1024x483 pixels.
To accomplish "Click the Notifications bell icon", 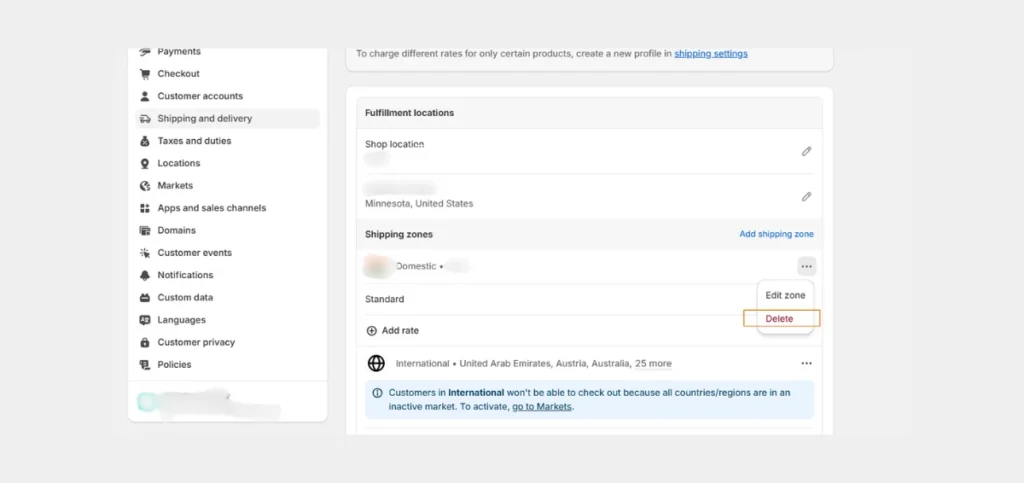I will pos(145,275).
